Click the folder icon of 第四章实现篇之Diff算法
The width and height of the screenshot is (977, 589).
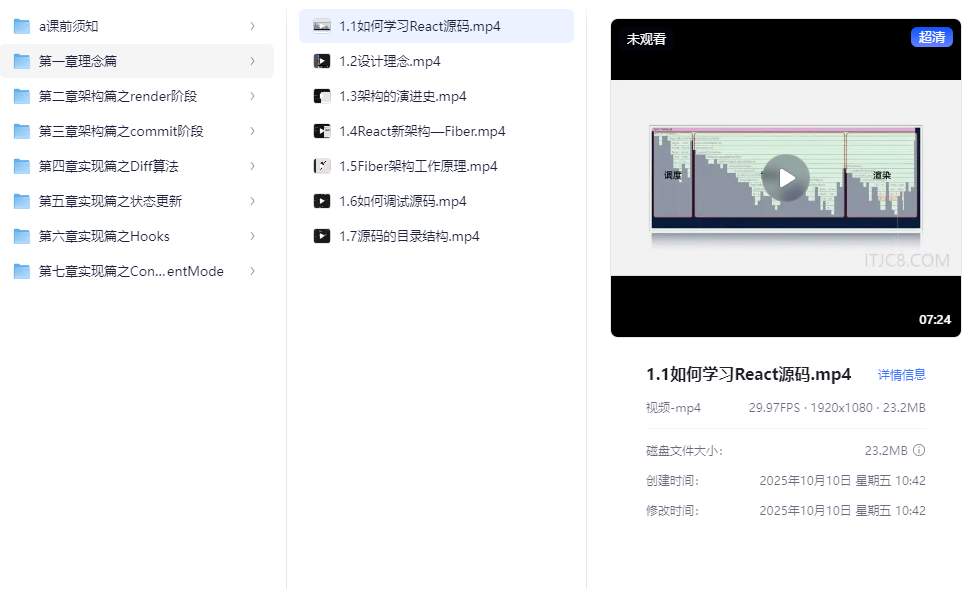22,165
